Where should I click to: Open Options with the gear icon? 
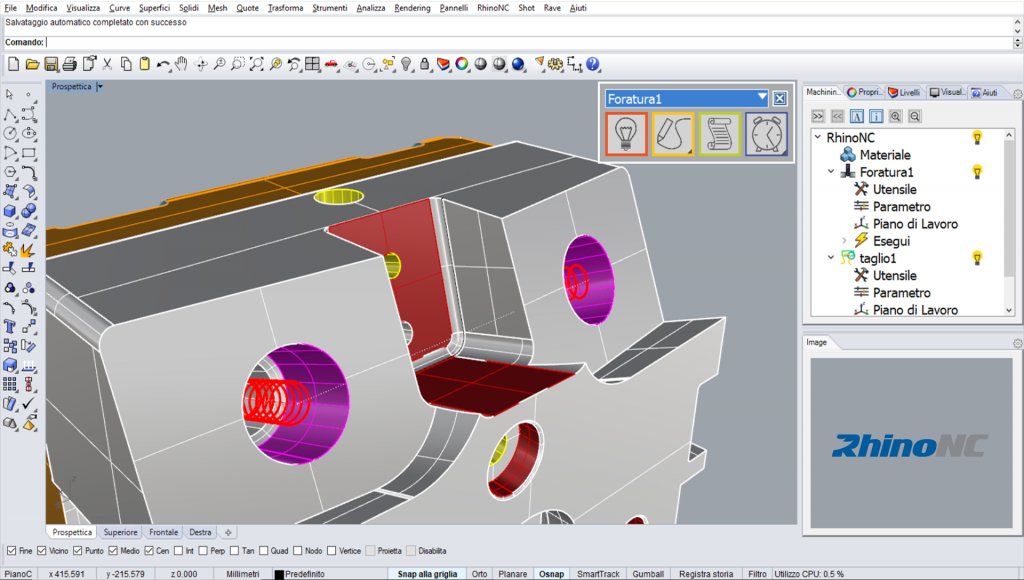pyautogui.click(x=556, y=64)
